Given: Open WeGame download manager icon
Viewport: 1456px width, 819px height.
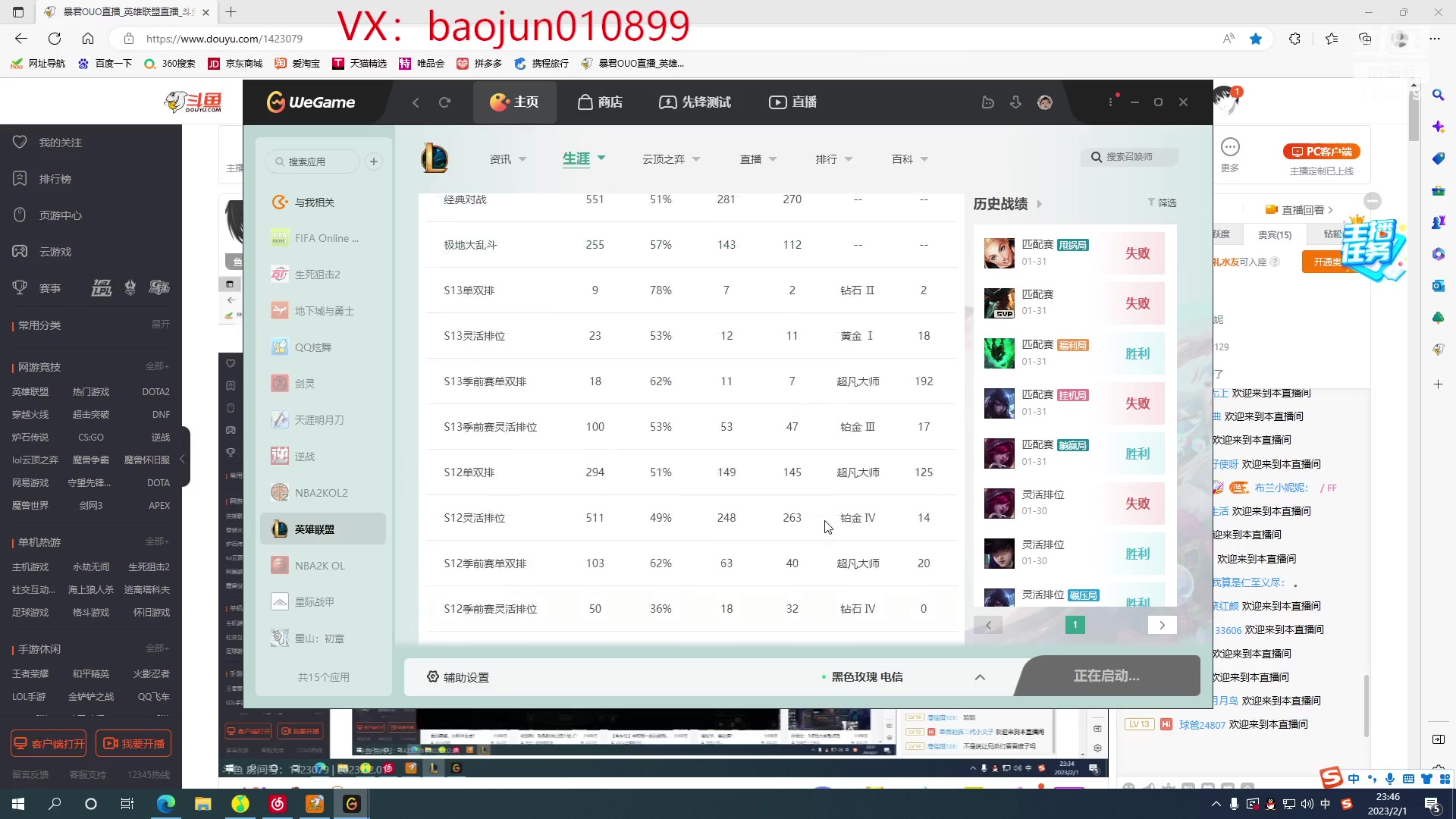Looking at the screenshot, I should 1016,102.
